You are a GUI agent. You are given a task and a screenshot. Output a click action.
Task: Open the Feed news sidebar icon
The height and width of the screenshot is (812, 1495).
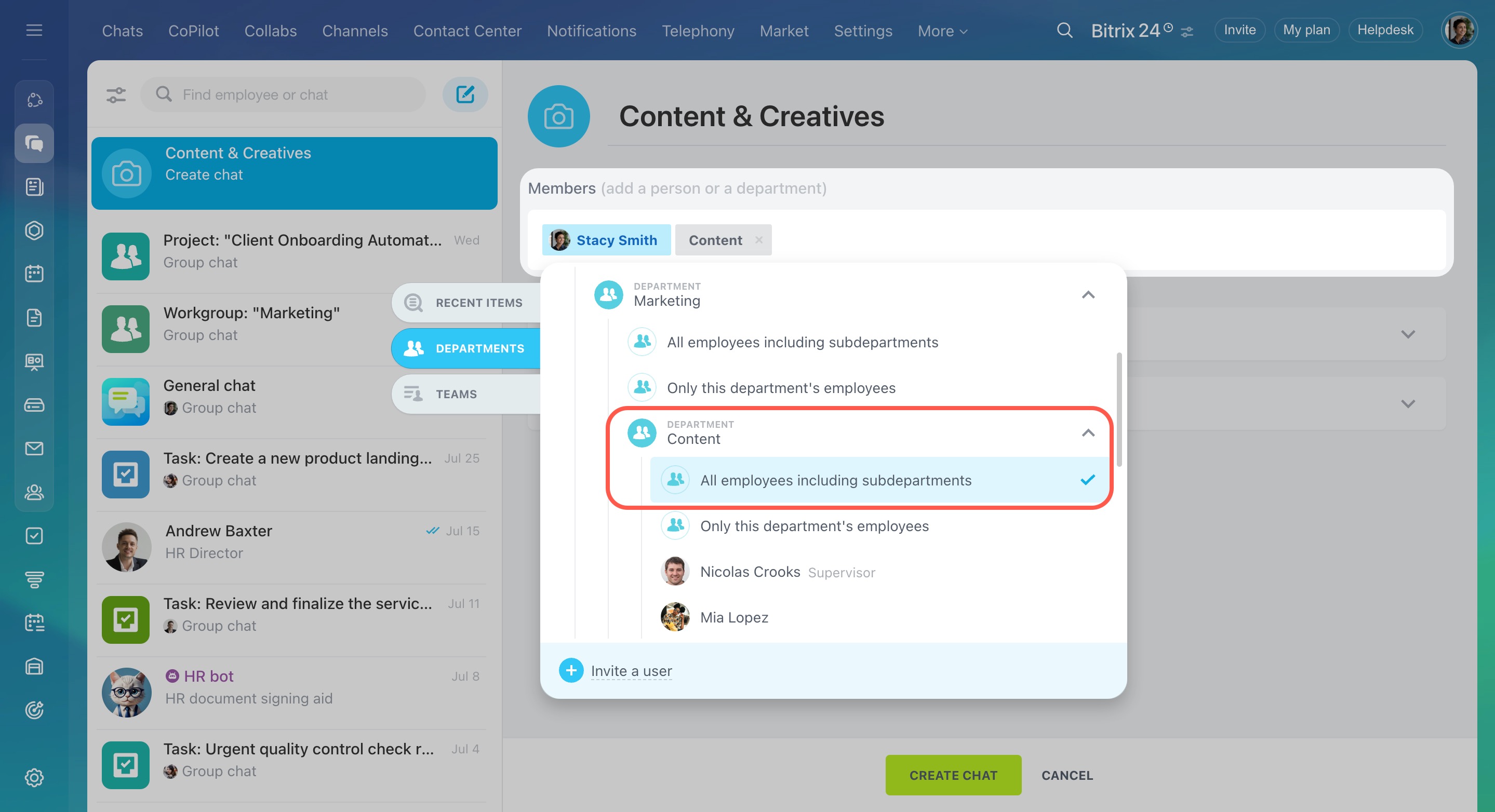[34, 187]
